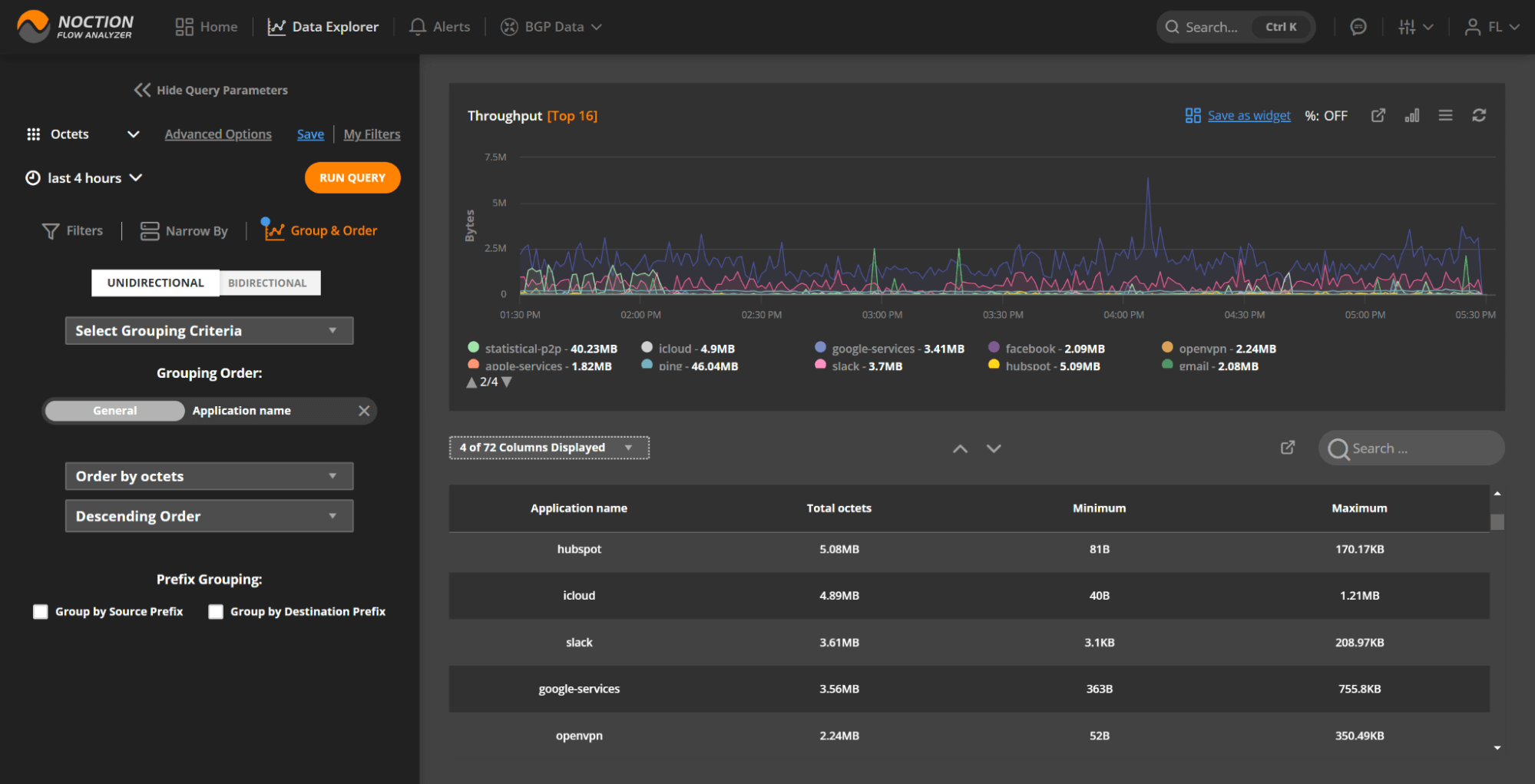Viewport: 1535px width, 784px height.
Task: Go to previous legend page arrow
Action: click(471, 382)
